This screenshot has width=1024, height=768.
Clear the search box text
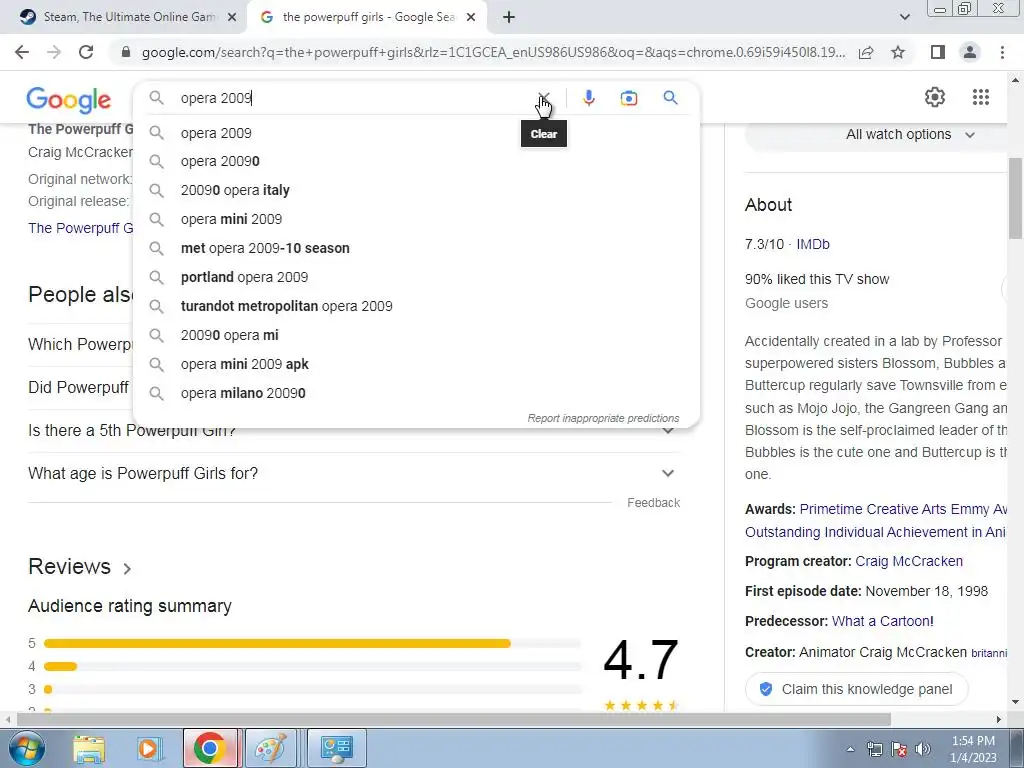coord(543,98)
